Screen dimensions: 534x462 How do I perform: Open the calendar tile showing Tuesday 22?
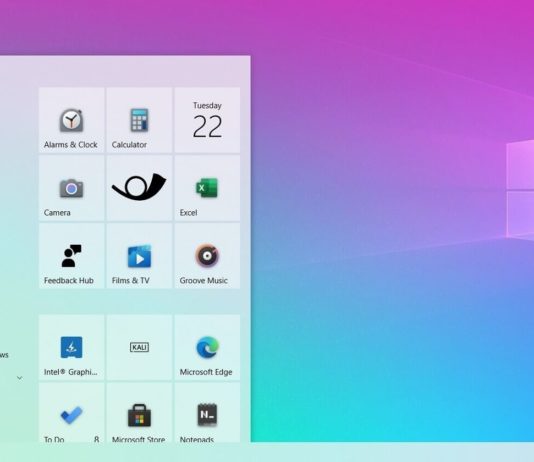tap(207, 120)
